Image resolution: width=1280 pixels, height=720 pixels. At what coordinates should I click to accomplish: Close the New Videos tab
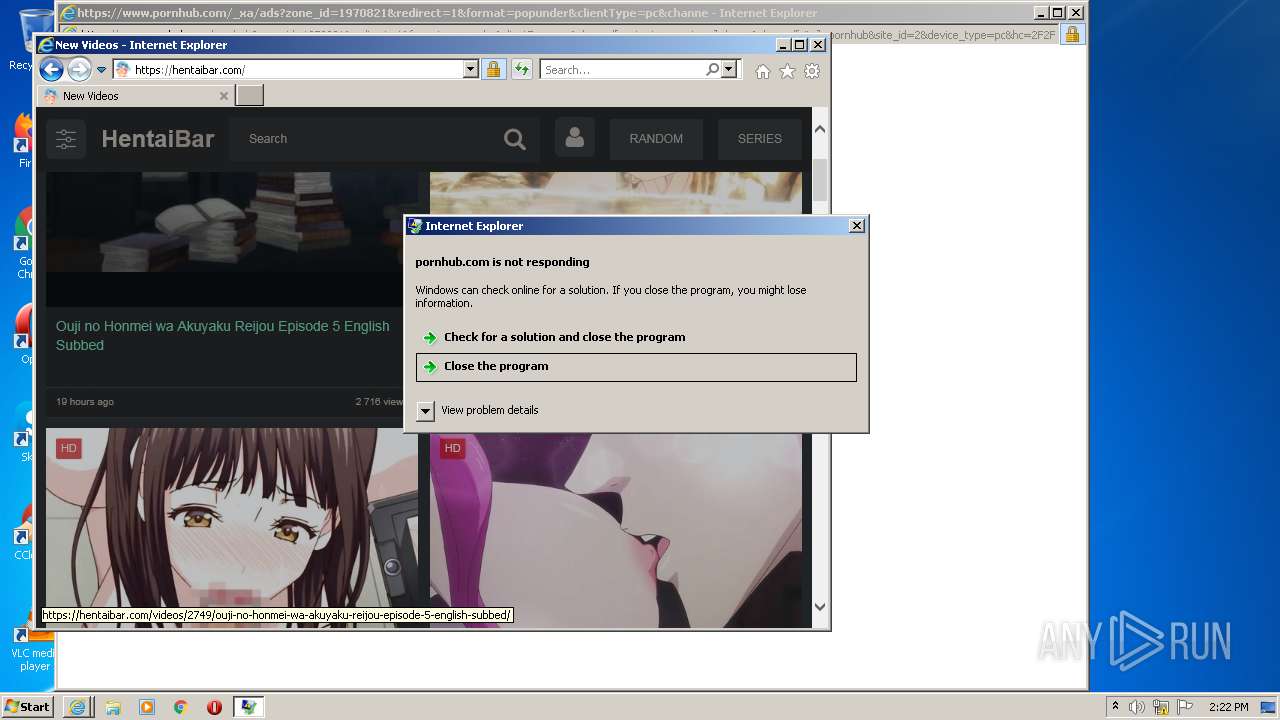[x=223, y=96]
